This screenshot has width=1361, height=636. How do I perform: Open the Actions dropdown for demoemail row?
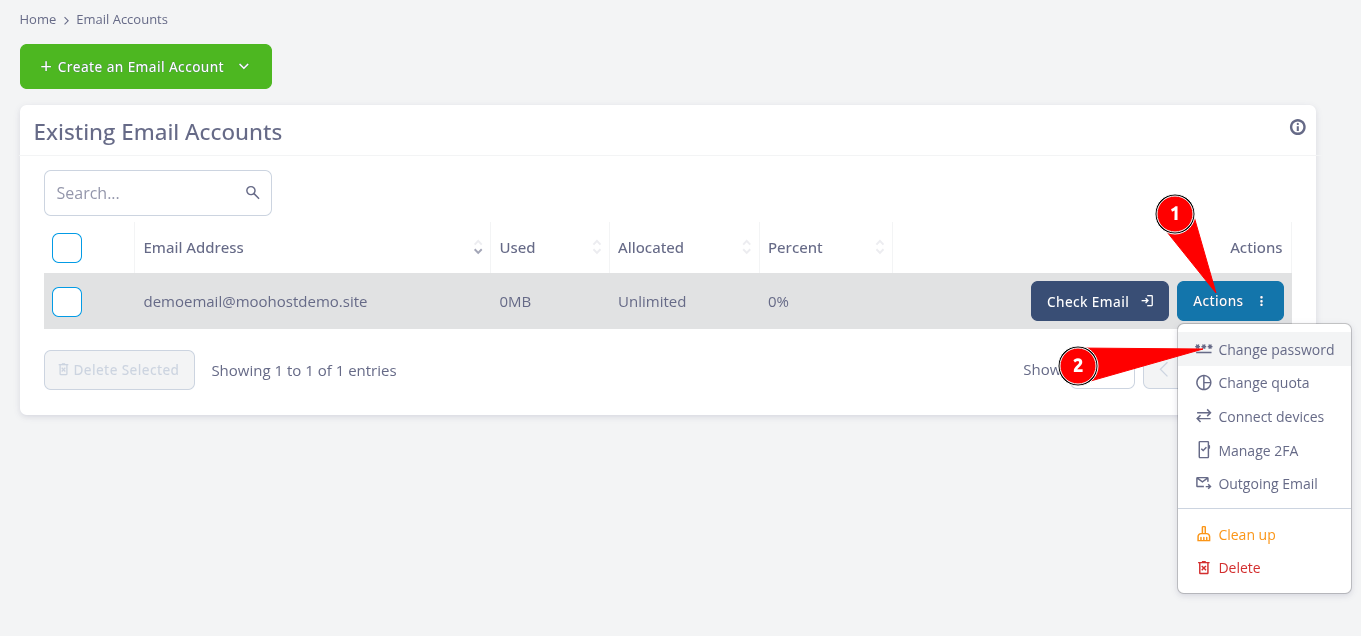point(1229,301)
